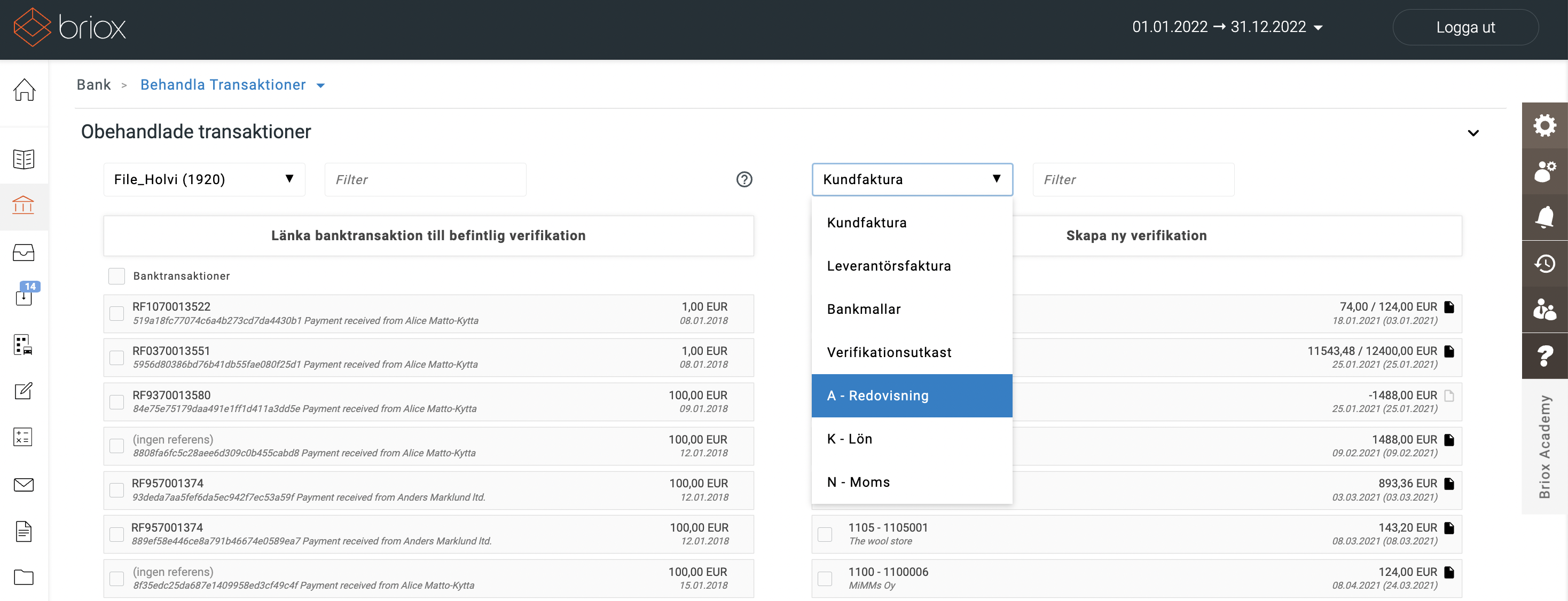Open the home icon in sidebar
The height and width of the screenshot is (601, 1568).
23,90
